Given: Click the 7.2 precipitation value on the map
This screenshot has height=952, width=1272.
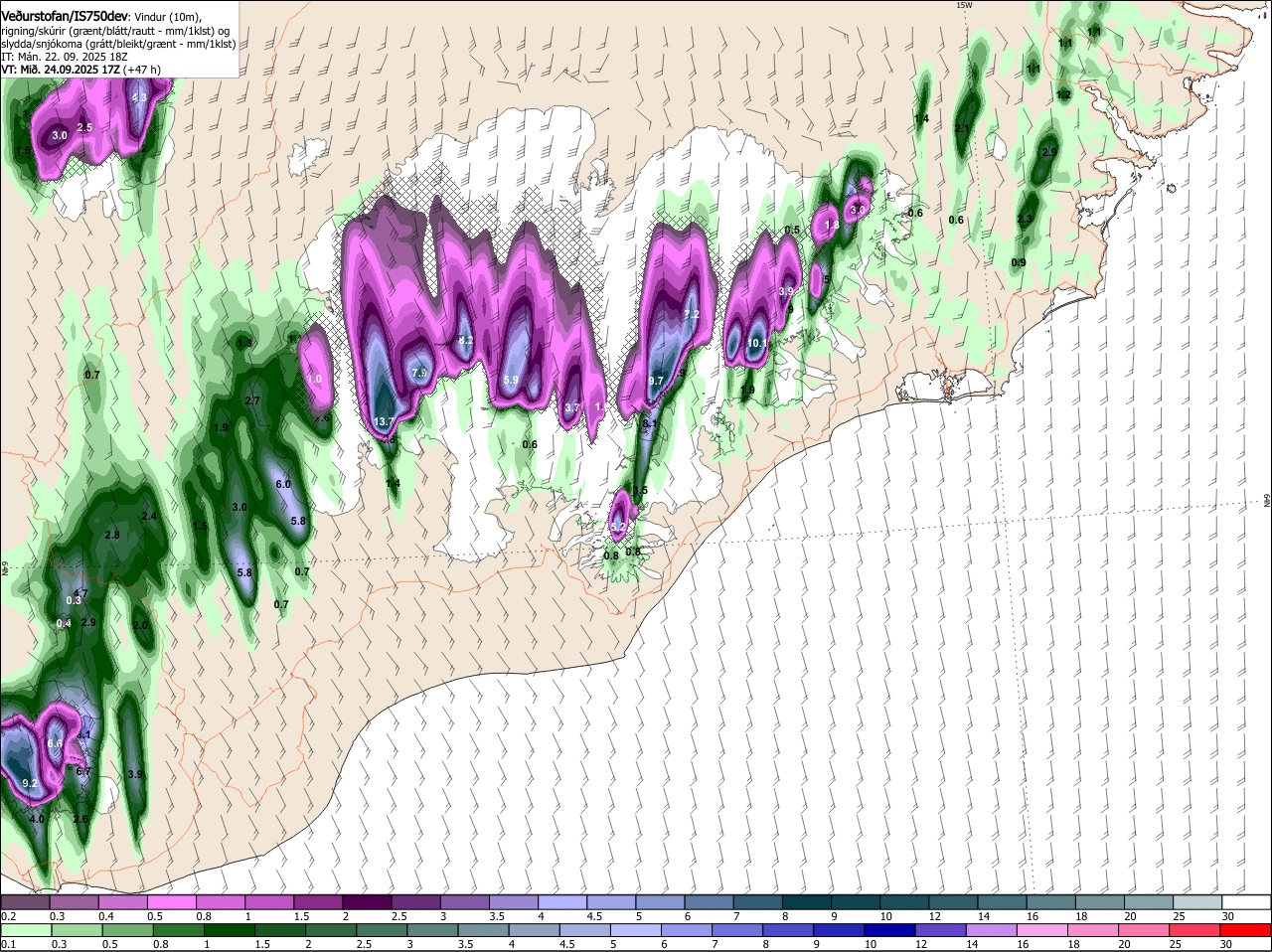Looking at the screenshot, I should coord(693,314).
